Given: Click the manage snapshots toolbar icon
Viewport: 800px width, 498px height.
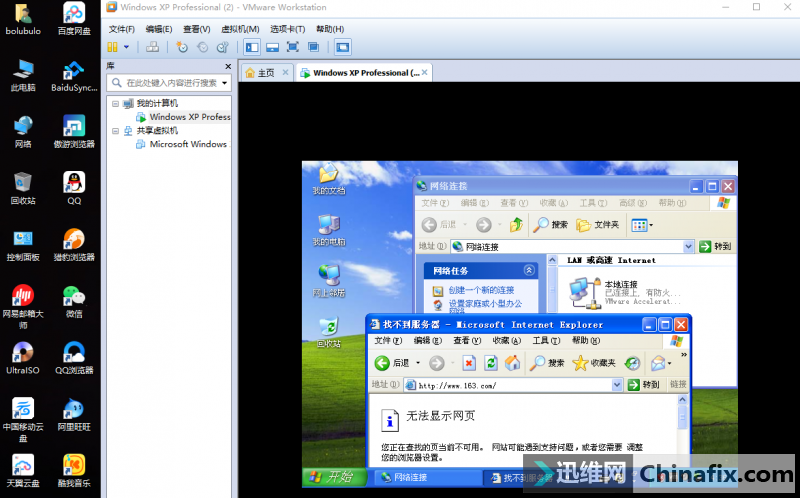Looking at the screenshot, I should 222,47.
